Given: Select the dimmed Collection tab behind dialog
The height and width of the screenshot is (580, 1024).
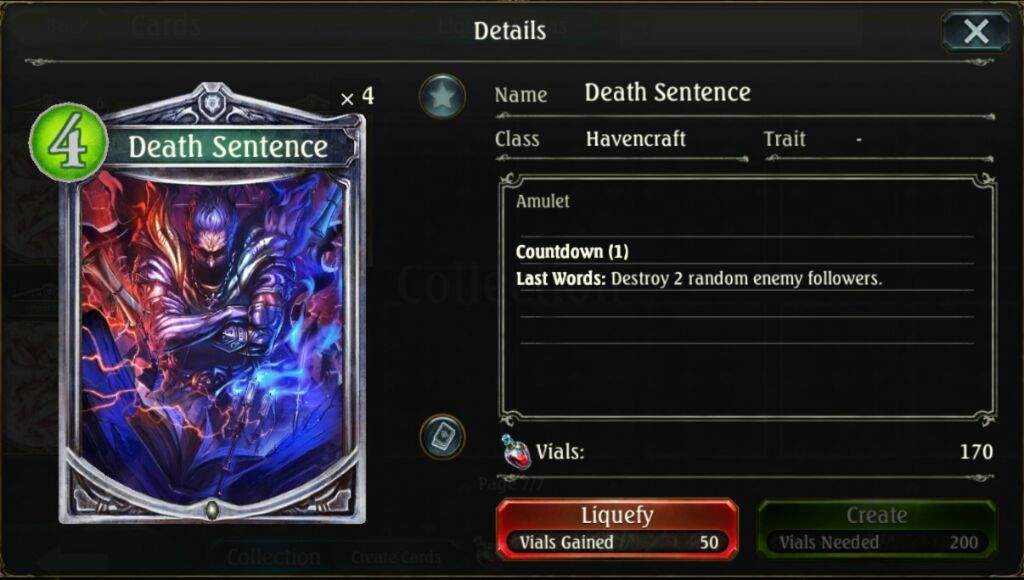Looking at the screenshot, I should pos(274,557).
